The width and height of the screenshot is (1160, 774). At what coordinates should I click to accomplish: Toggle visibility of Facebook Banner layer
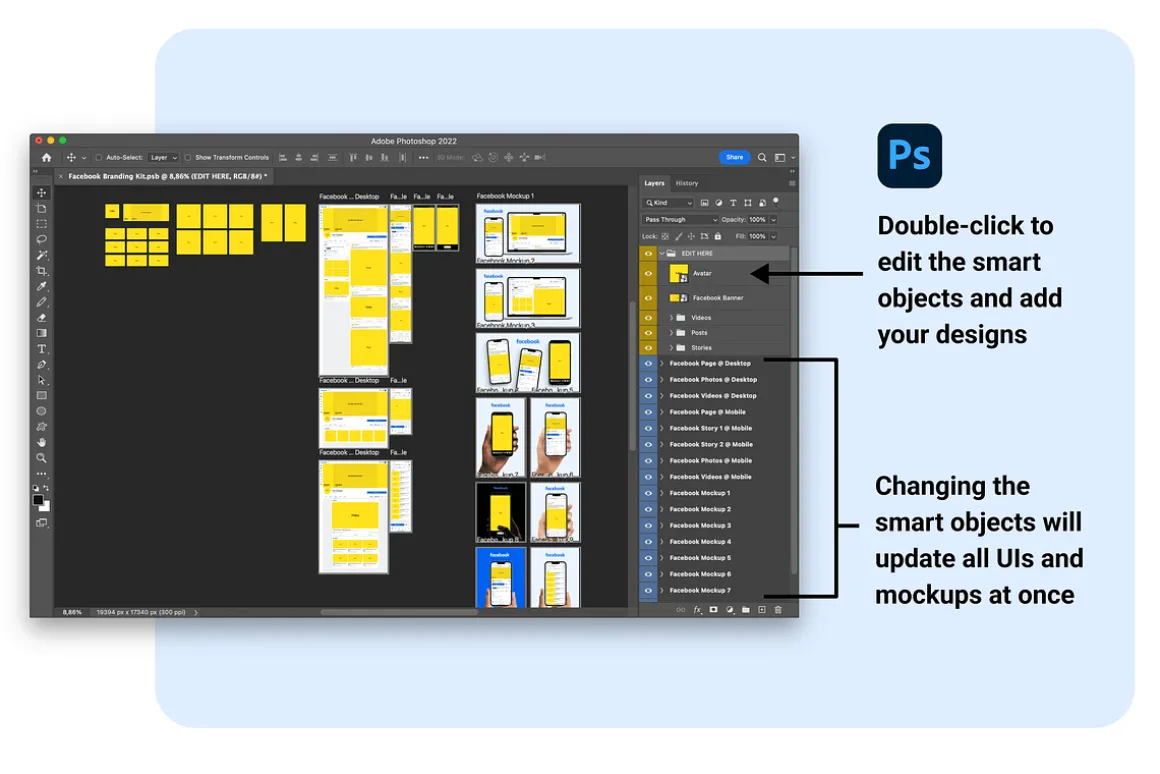(649, 297)
